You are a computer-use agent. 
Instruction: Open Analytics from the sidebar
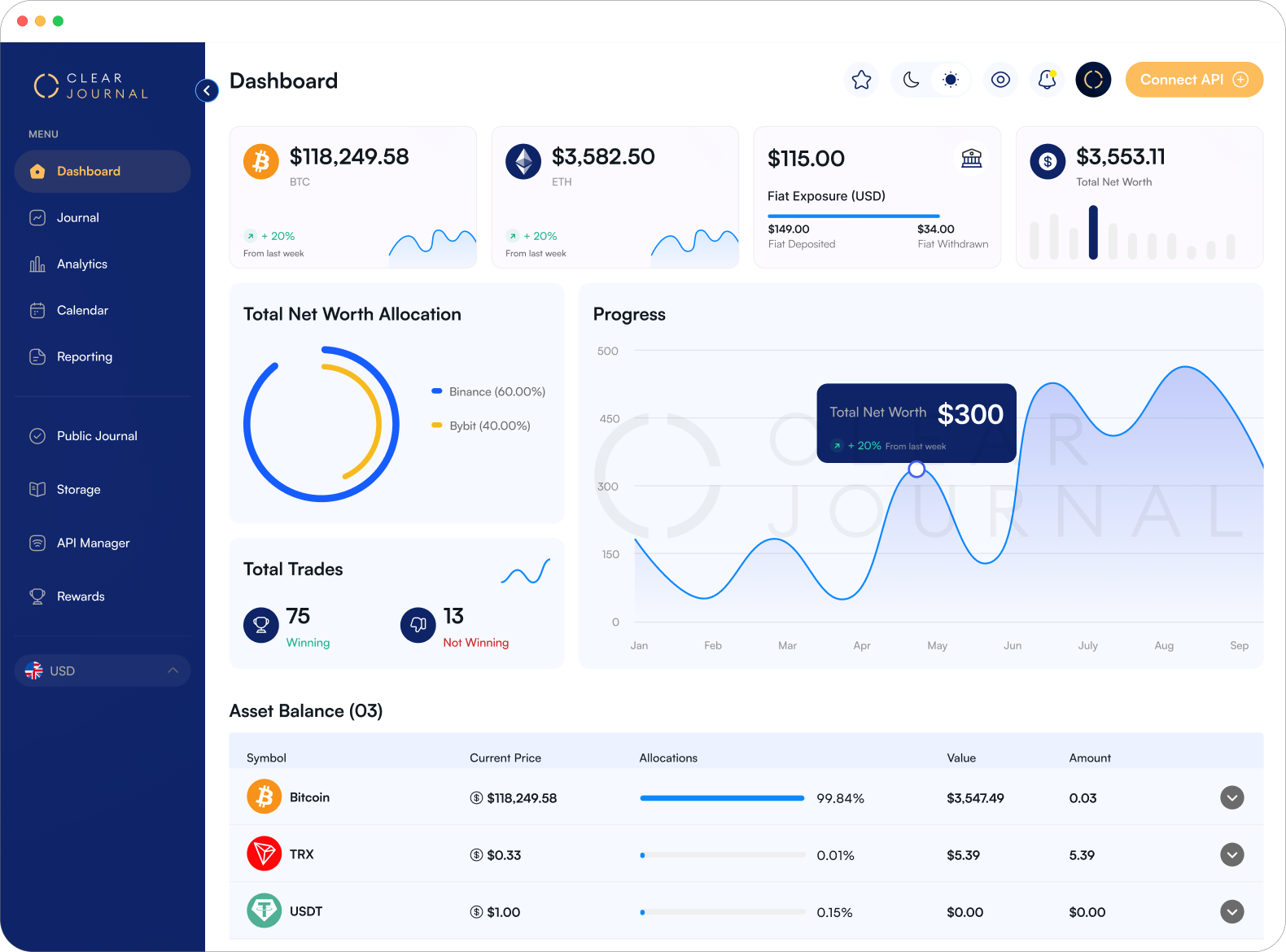pyautogui.click(x=82, y=264)
